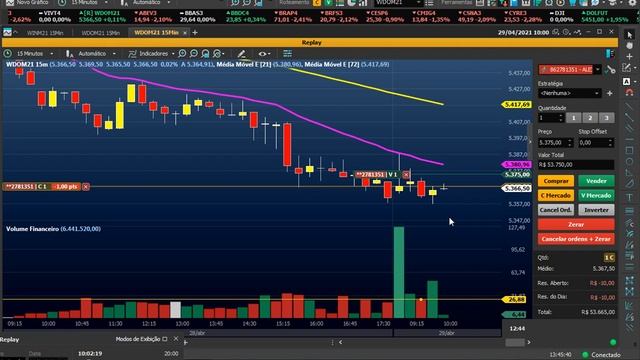Viewport: 640px width, 360px height.
Task: Select quantity preset 3 button
Action: tap(607, 118)
